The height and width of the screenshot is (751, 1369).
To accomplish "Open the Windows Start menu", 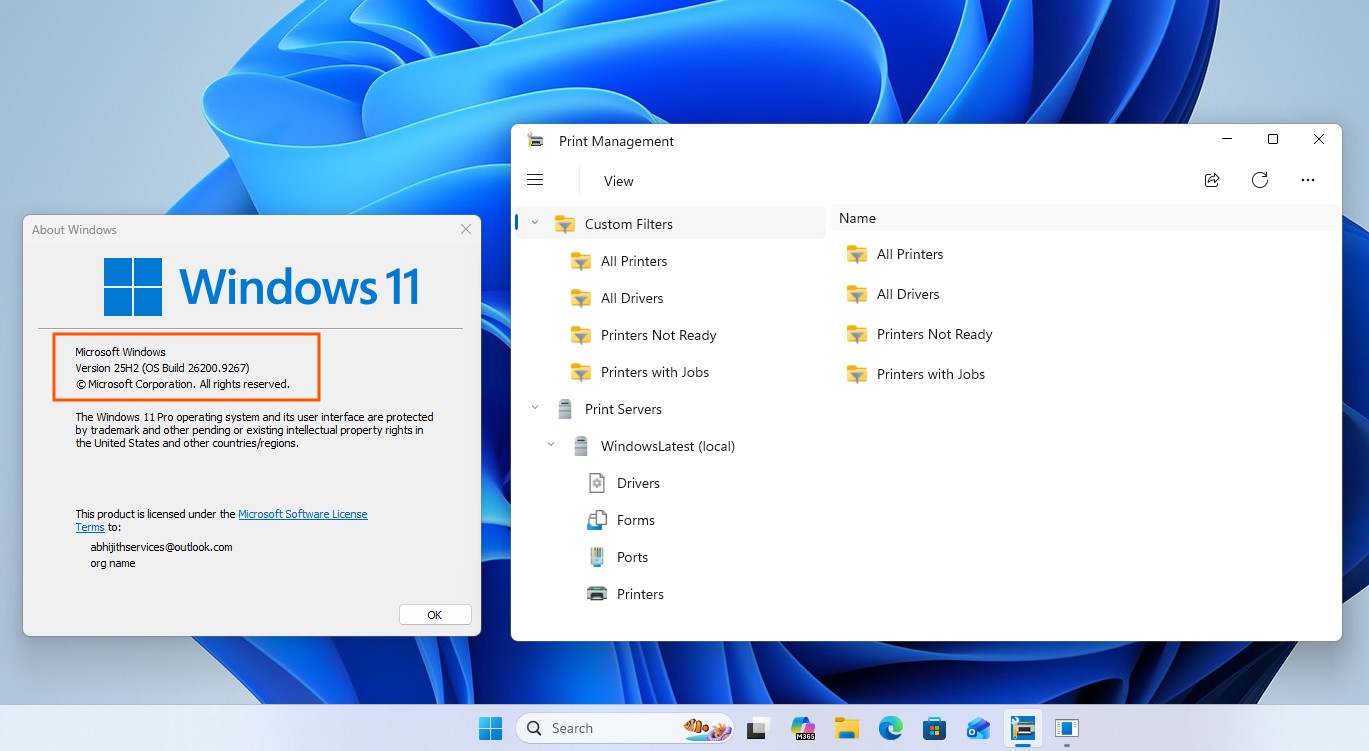I will pyautogui.click(x=490, y=728).
